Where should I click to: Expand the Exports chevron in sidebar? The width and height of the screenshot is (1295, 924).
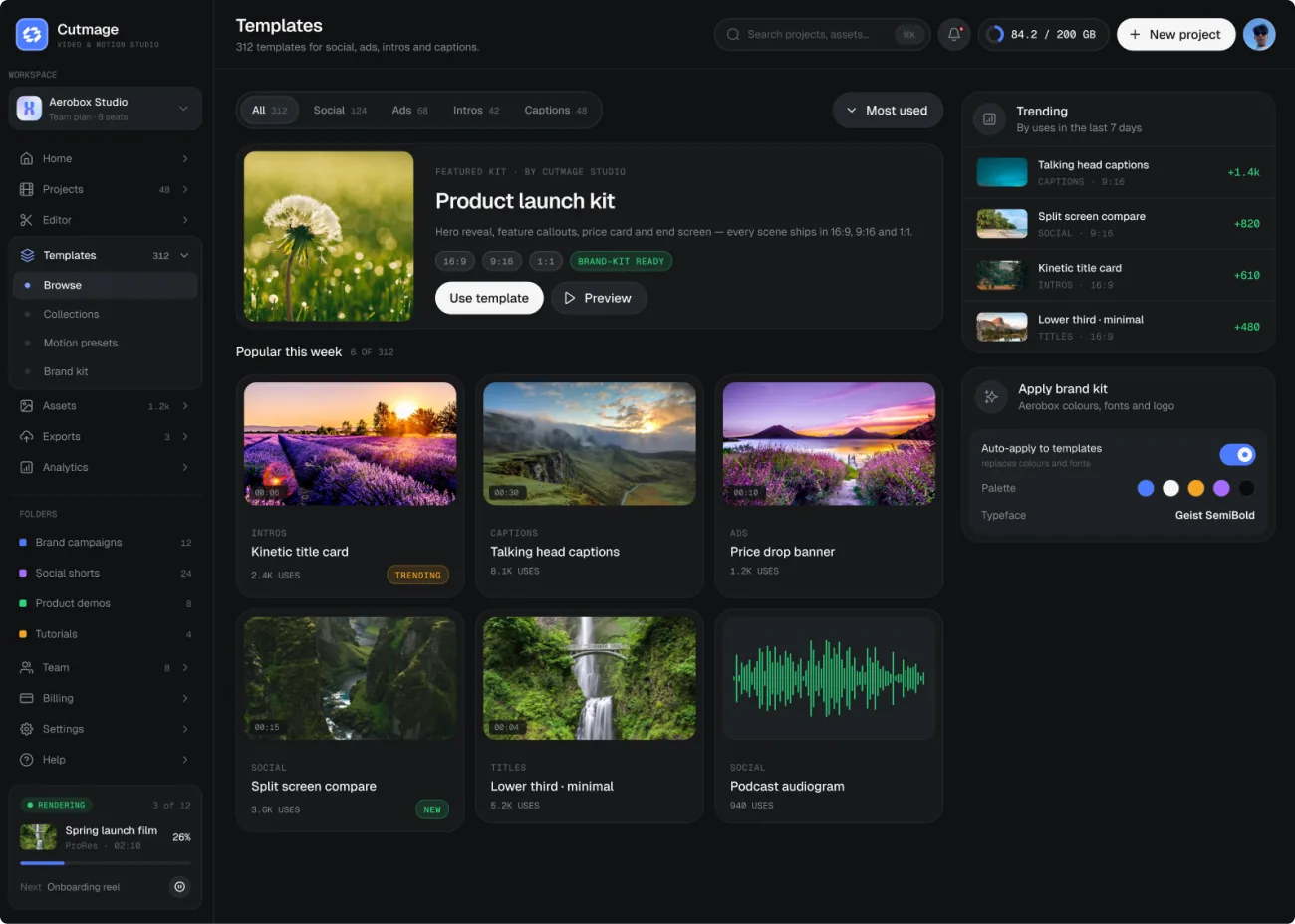185,437
